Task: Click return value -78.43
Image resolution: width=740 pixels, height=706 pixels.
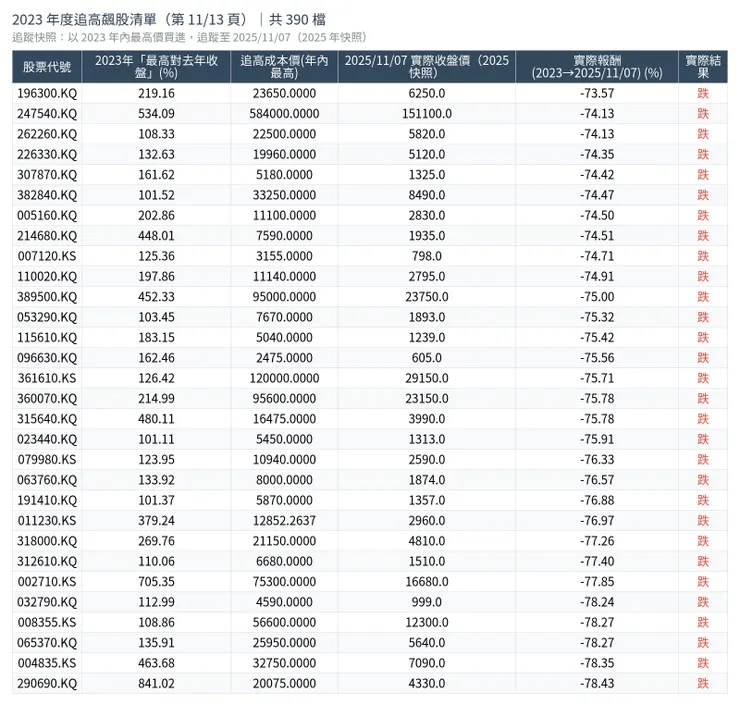Action: coord(597,683)
